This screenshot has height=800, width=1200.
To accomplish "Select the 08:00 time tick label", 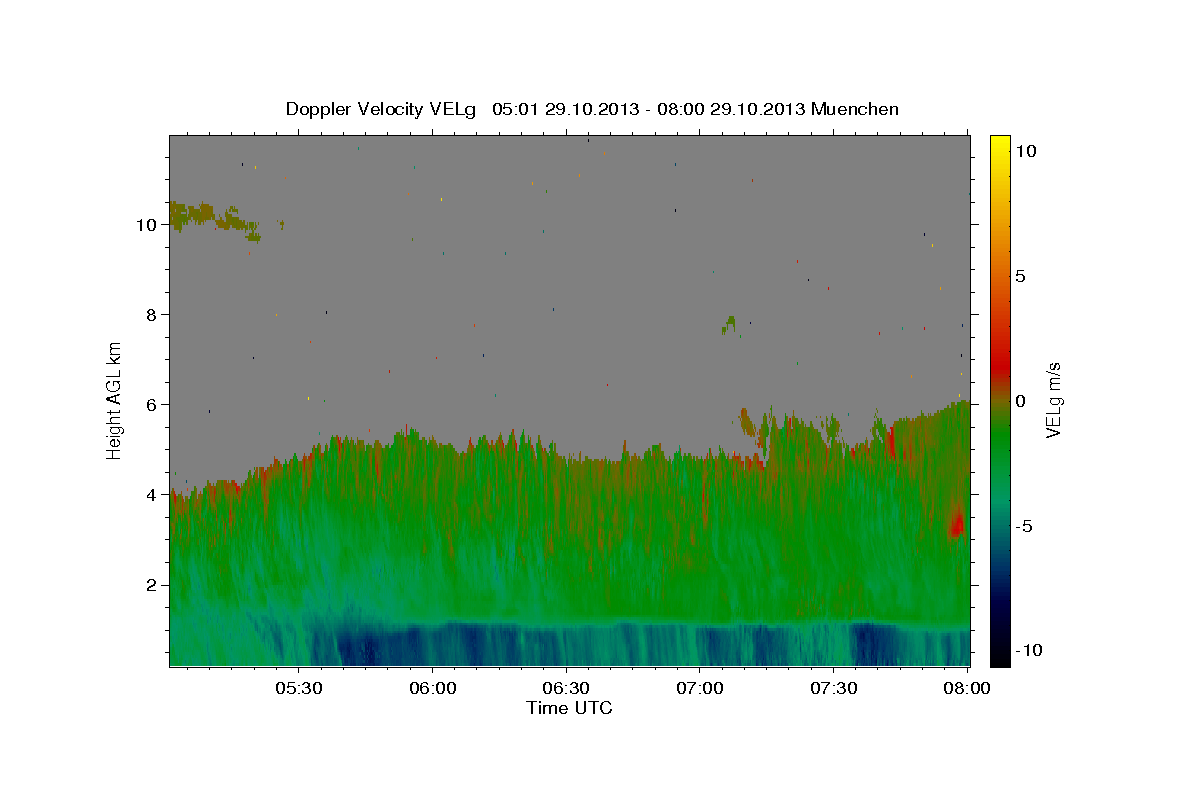I will coord(967,689).
